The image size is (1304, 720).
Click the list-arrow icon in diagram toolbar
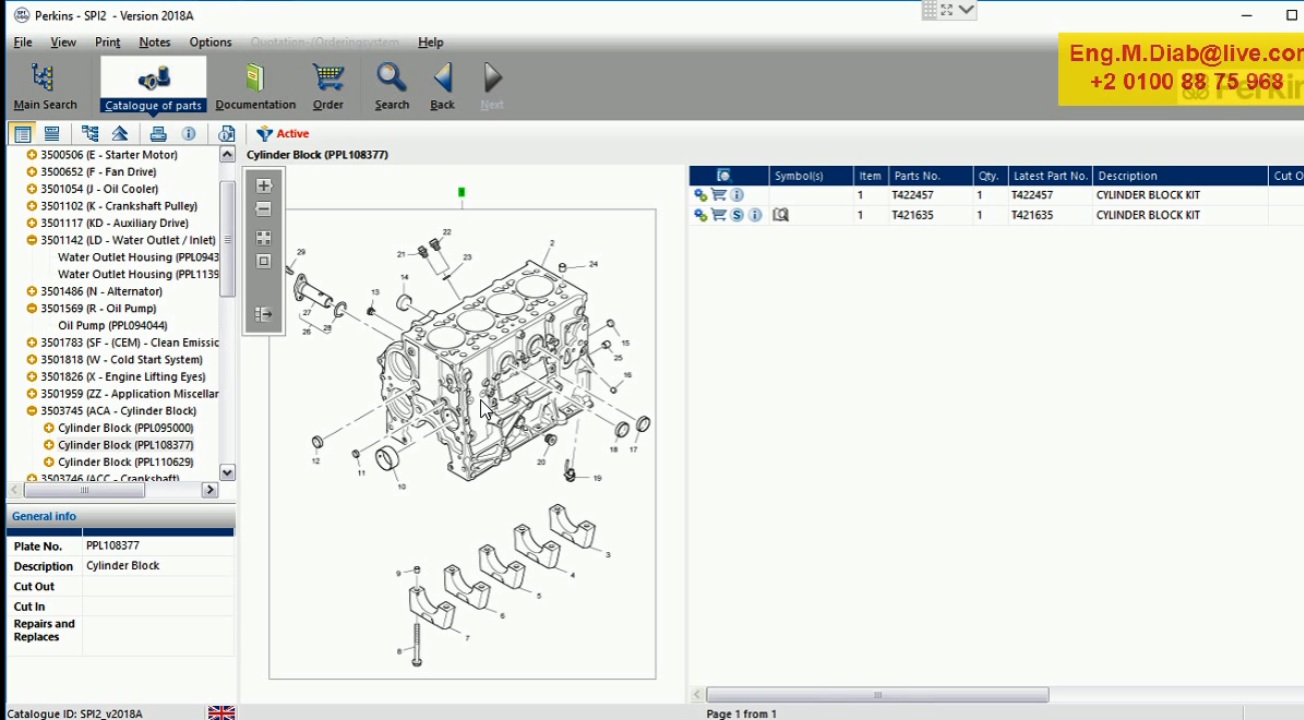[264, 315]
